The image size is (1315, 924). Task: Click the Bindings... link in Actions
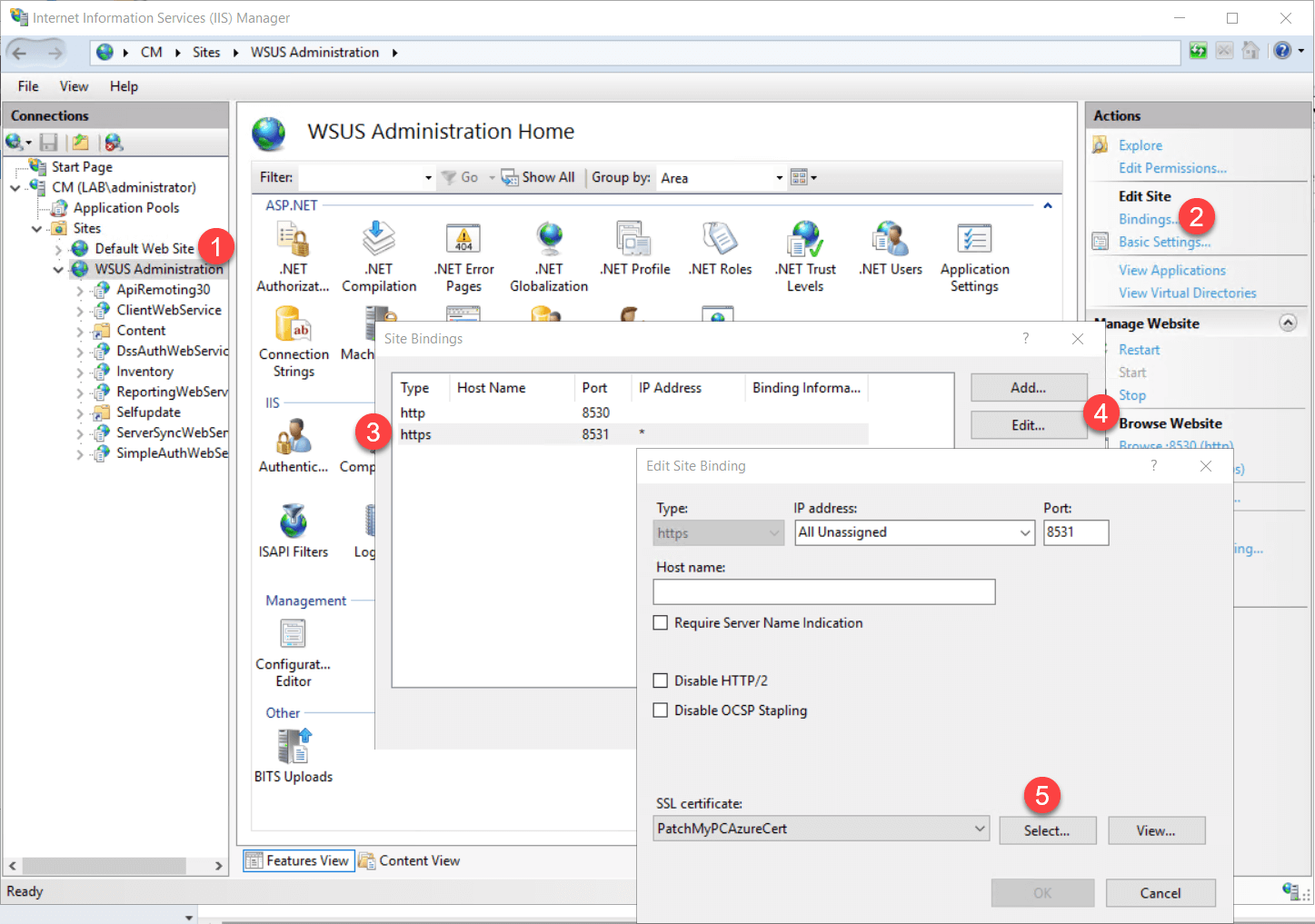pos(1147,219)
